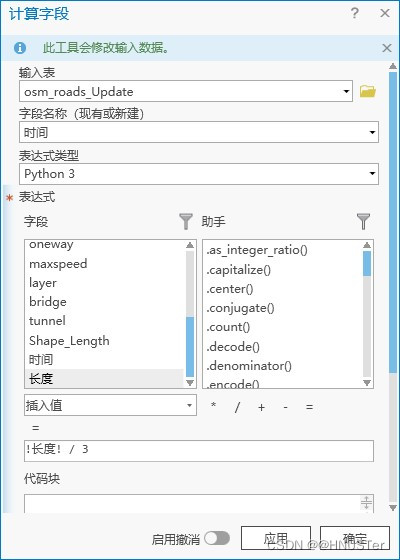Image resolution: width=400 pixels, height=560 pixels.
Task: Insert the multiply * operator
Action: click(x=213, y=406)
